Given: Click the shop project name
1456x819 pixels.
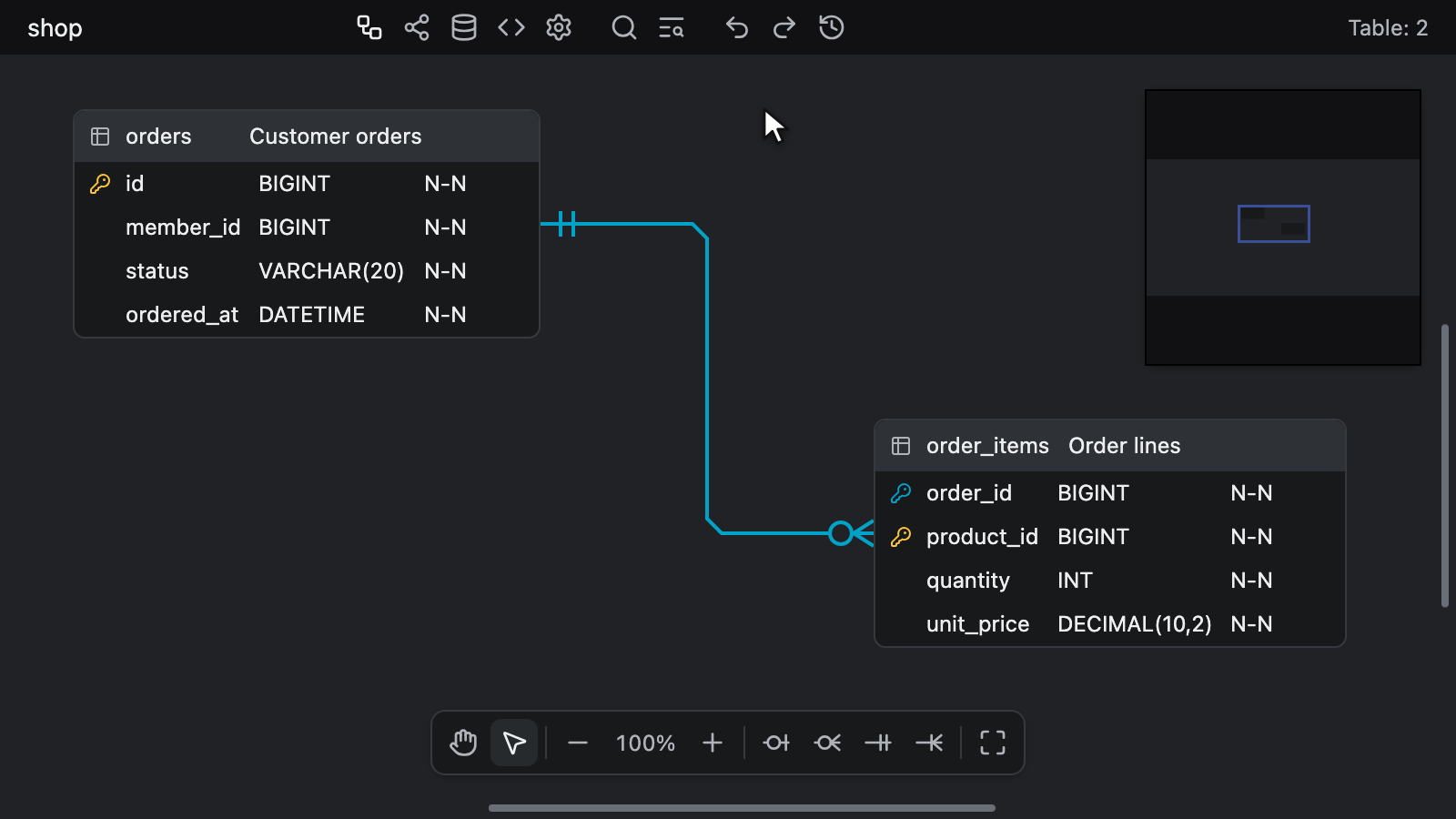Looking at the screenshot, I should point(55,28).
